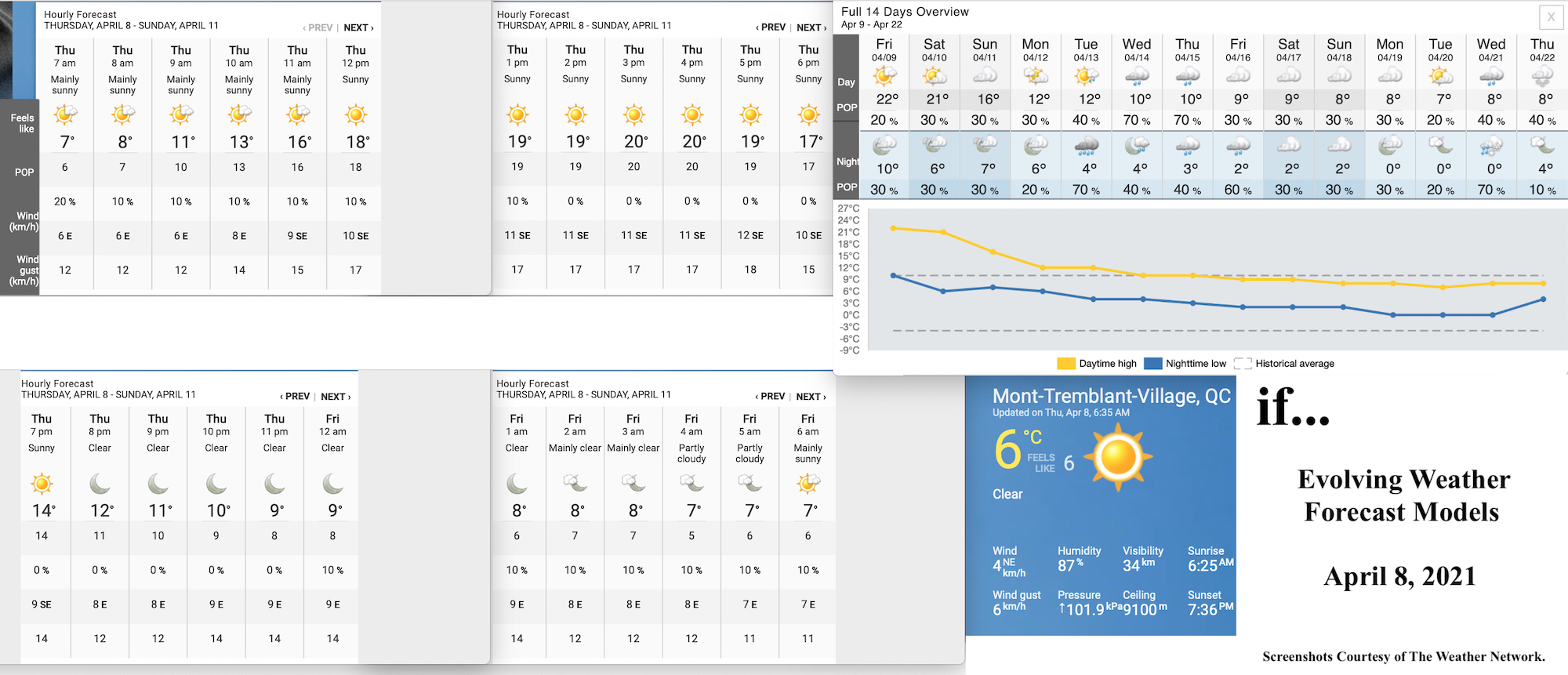The width and height of the screenshot is (1568, 675).
Task: Close the Full 14 Days Overview panel
Action: click(x=1551, y=17)
